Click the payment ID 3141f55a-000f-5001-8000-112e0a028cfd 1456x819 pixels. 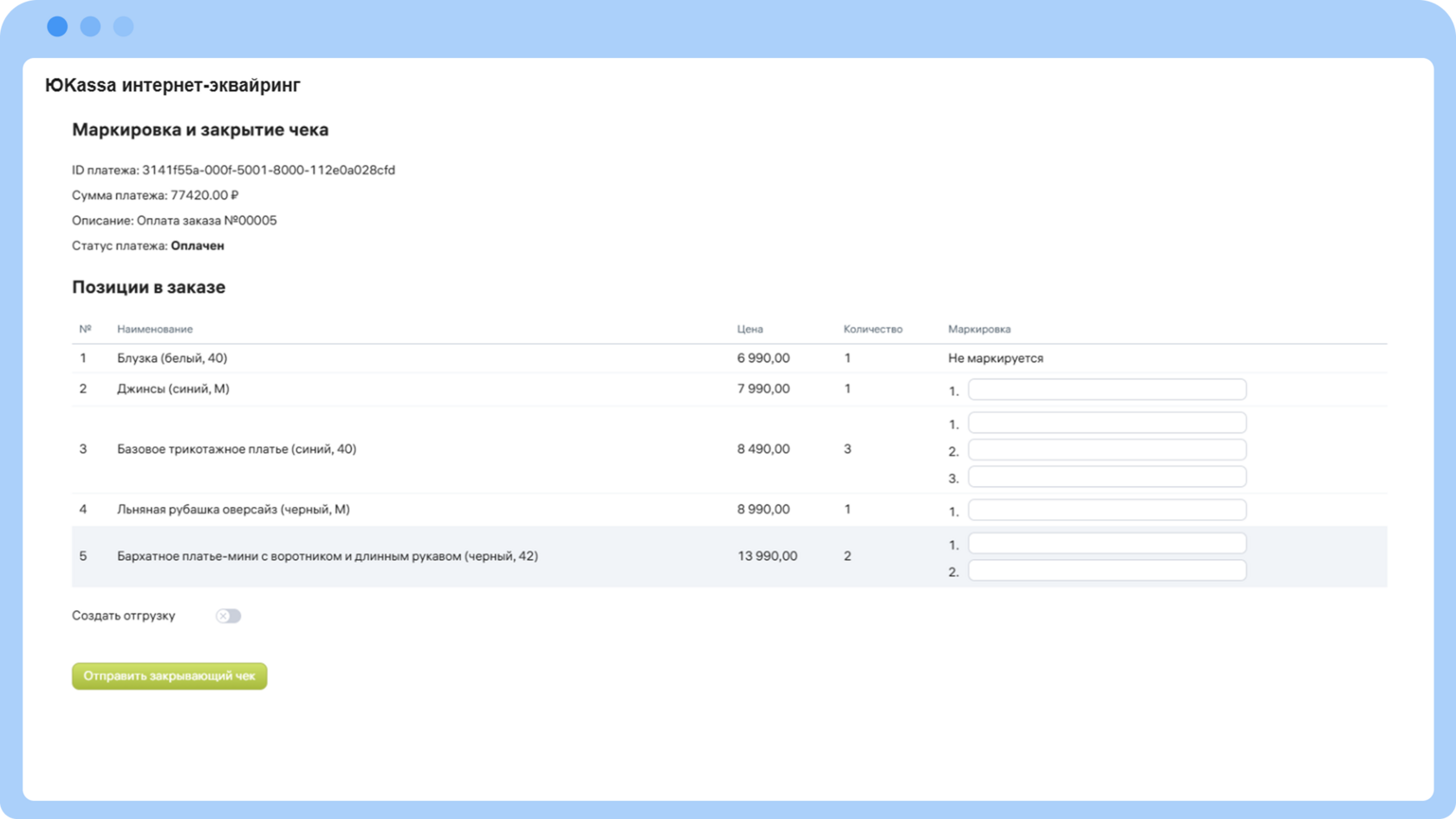click(269, 171)
